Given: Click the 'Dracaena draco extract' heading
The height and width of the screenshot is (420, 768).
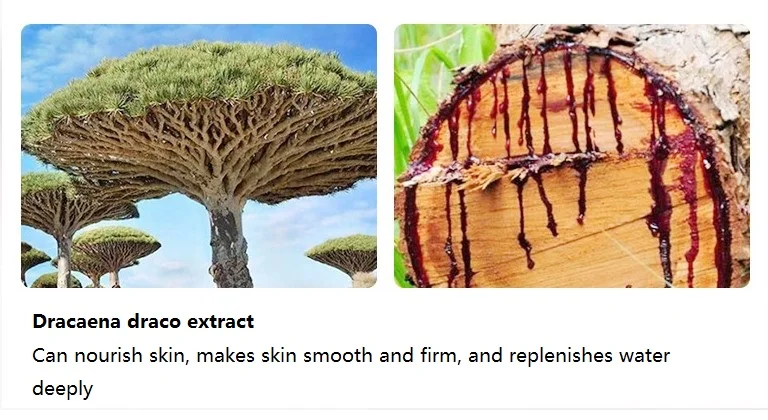Looking at the screenshot, I should click(x=143, y=321).
